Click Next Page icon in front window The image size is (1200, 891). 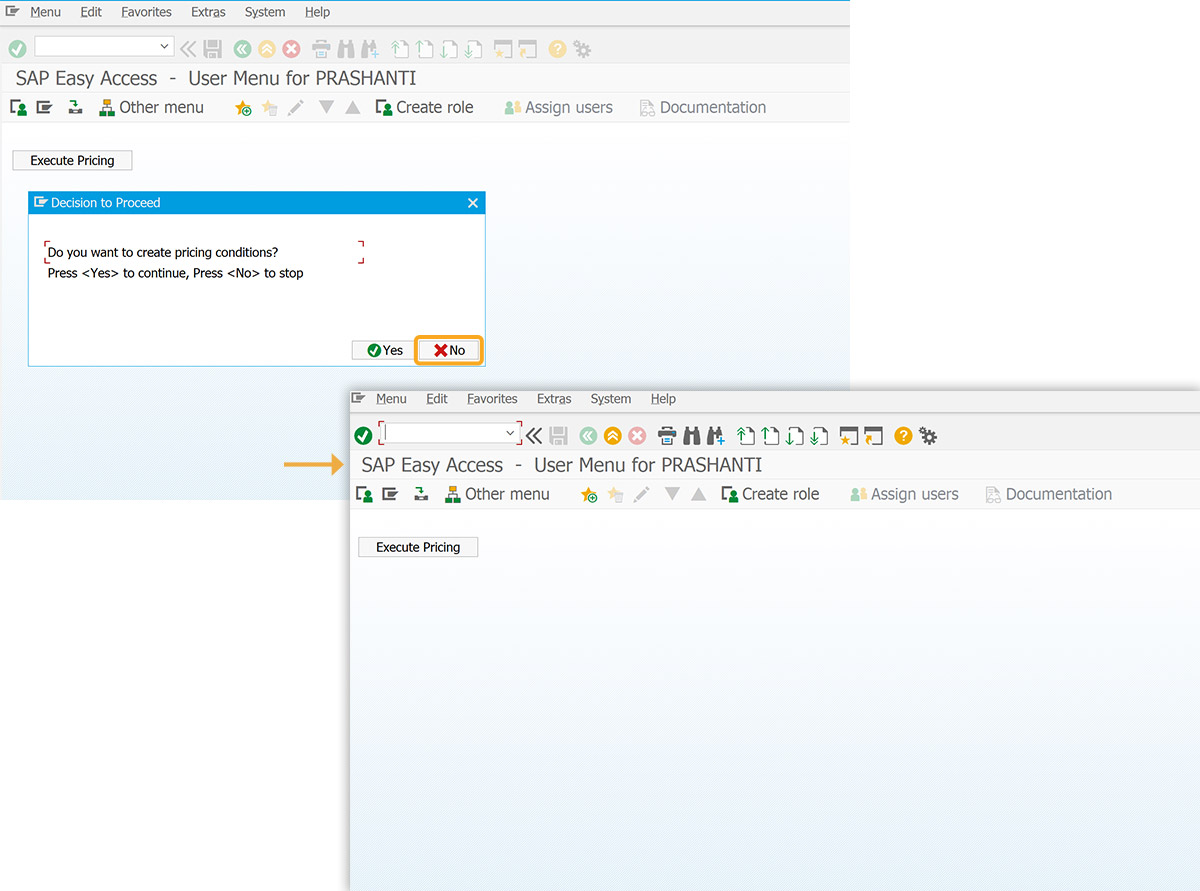coord(795,435)
